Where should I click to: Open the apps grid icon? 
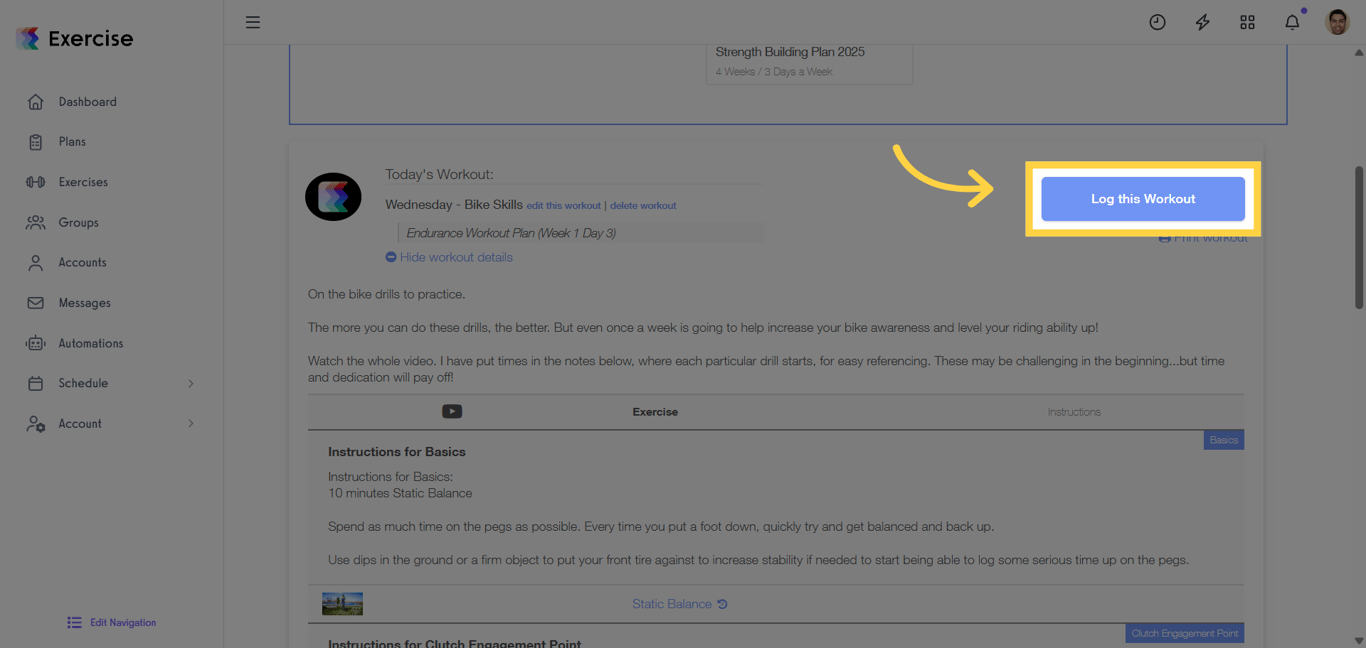(x=1247, y=21)
